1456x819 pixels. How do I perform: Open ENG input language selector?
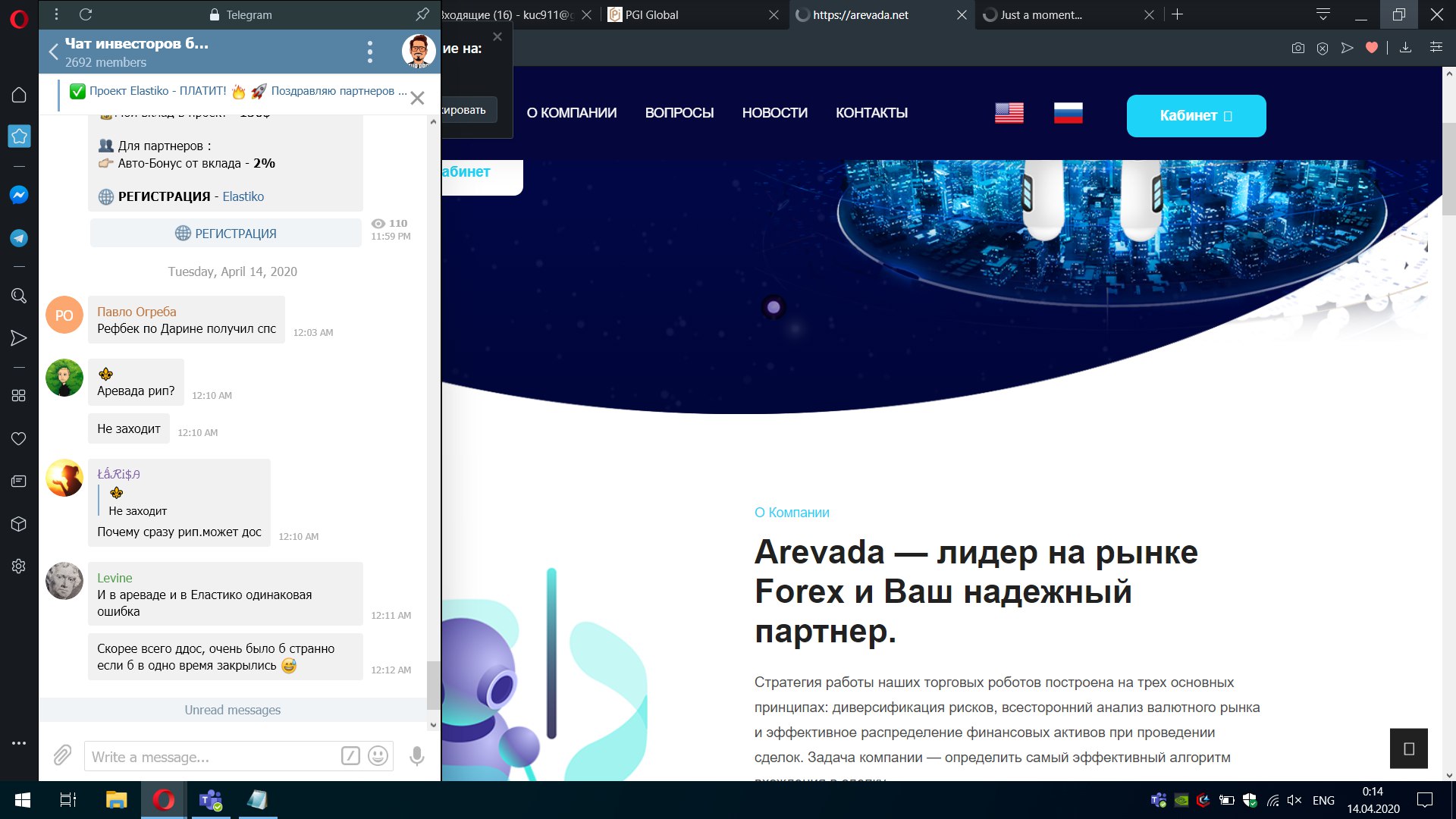coord(1323,800)
